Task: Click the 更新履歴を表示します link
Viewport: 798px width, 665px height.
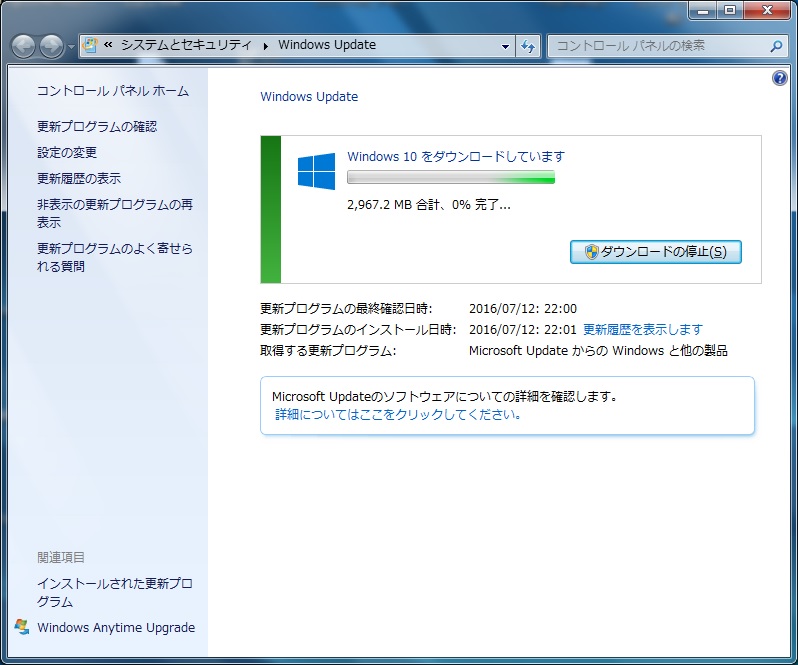Action: coord(643,329)
